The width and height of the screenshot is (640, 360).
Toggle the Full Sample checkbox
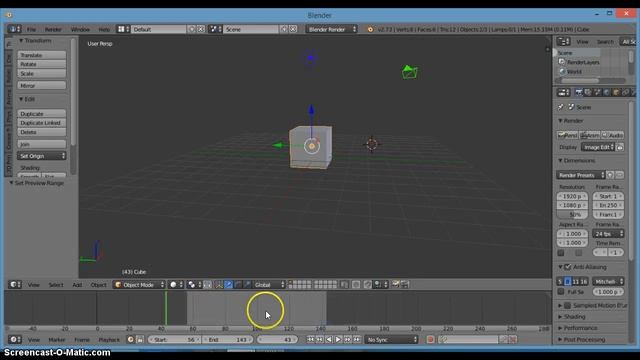pos(561,292)
